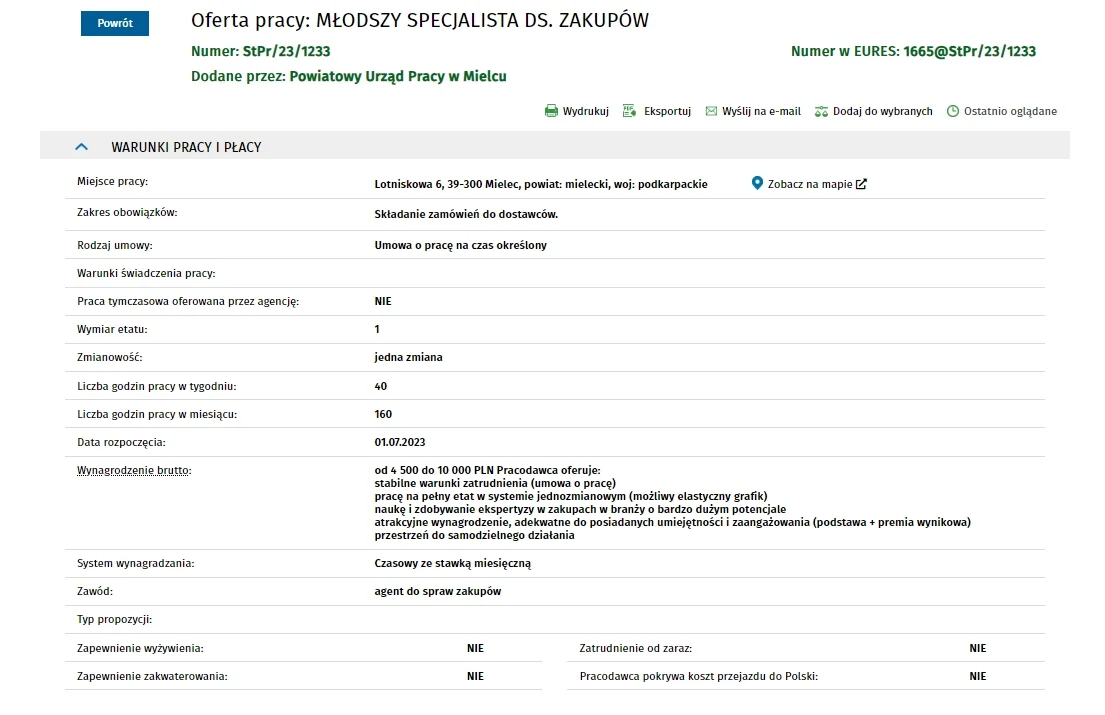Click the Liczba godzin pracy w tygodniu label

click(x=156, y=386)
